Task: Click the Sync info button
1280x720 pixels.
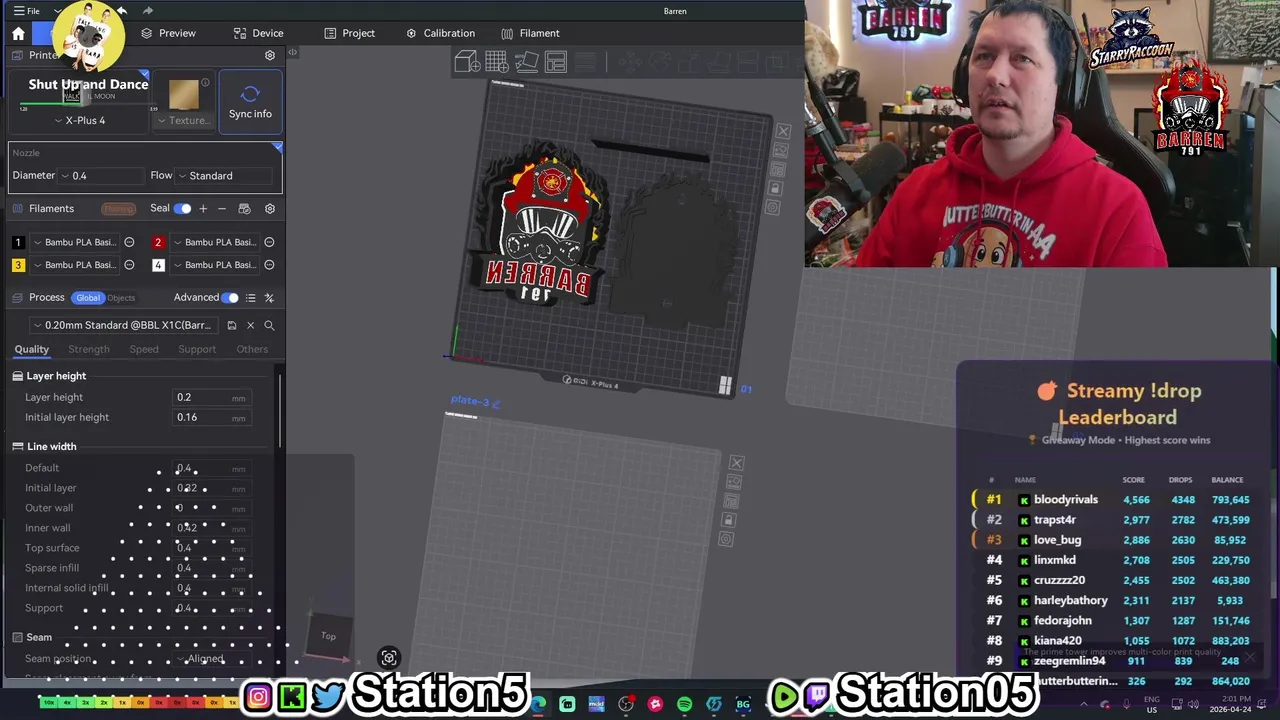Action: (250, 102)
